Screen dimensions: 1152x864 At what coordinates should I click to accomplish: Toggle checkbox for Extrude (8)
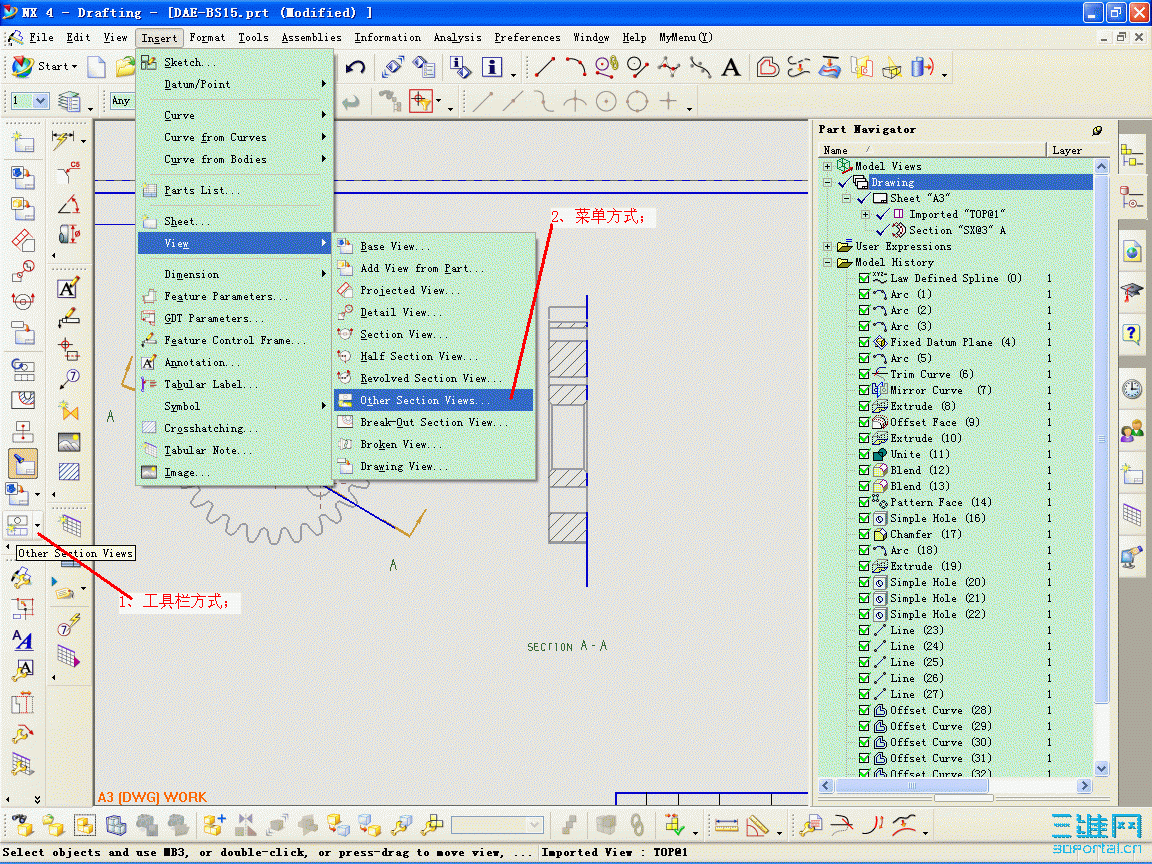tap(864, 406)
